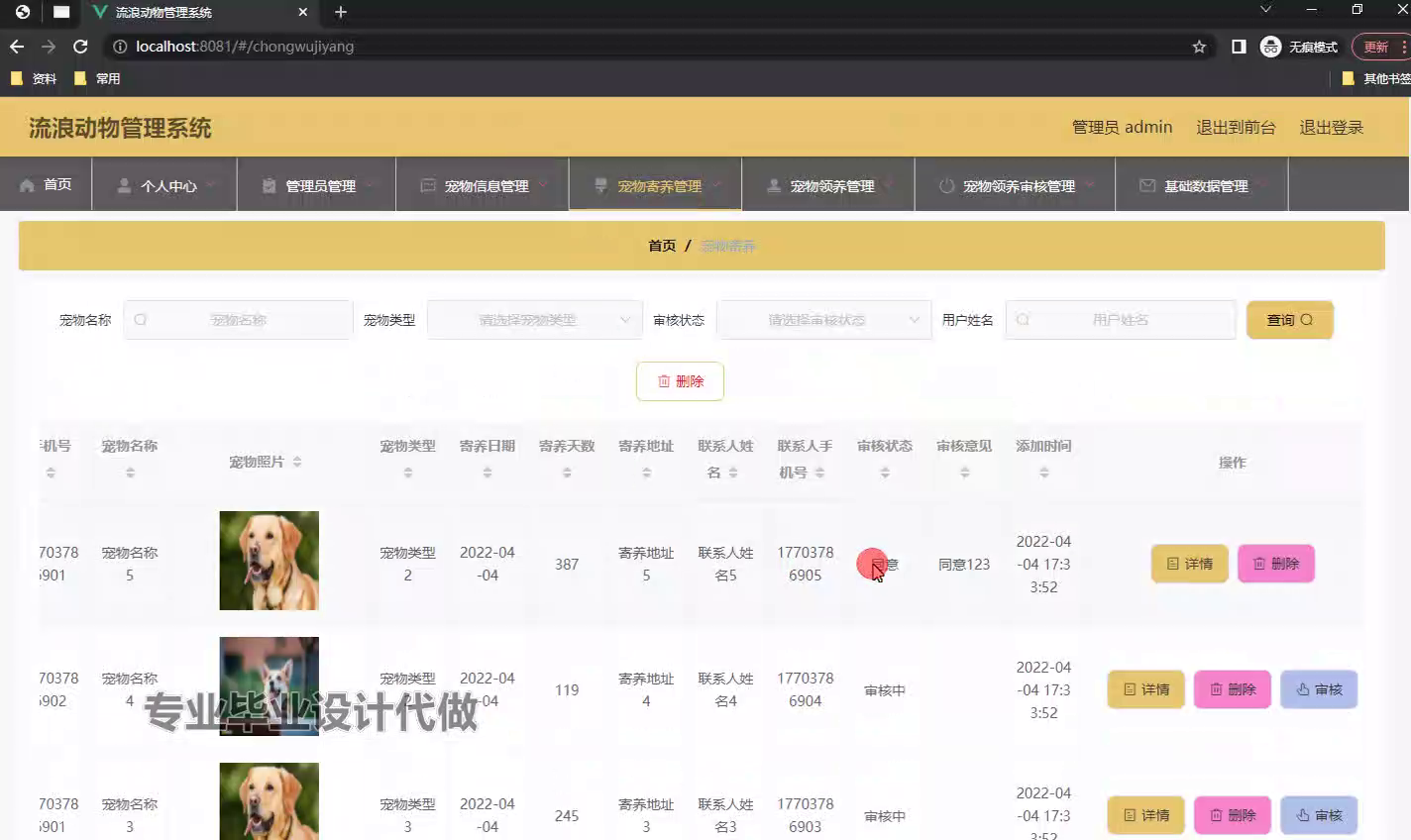1411x840 pixels.
Task: Open 宠物寄养管理 menu
Action: [x=655, y=185]
